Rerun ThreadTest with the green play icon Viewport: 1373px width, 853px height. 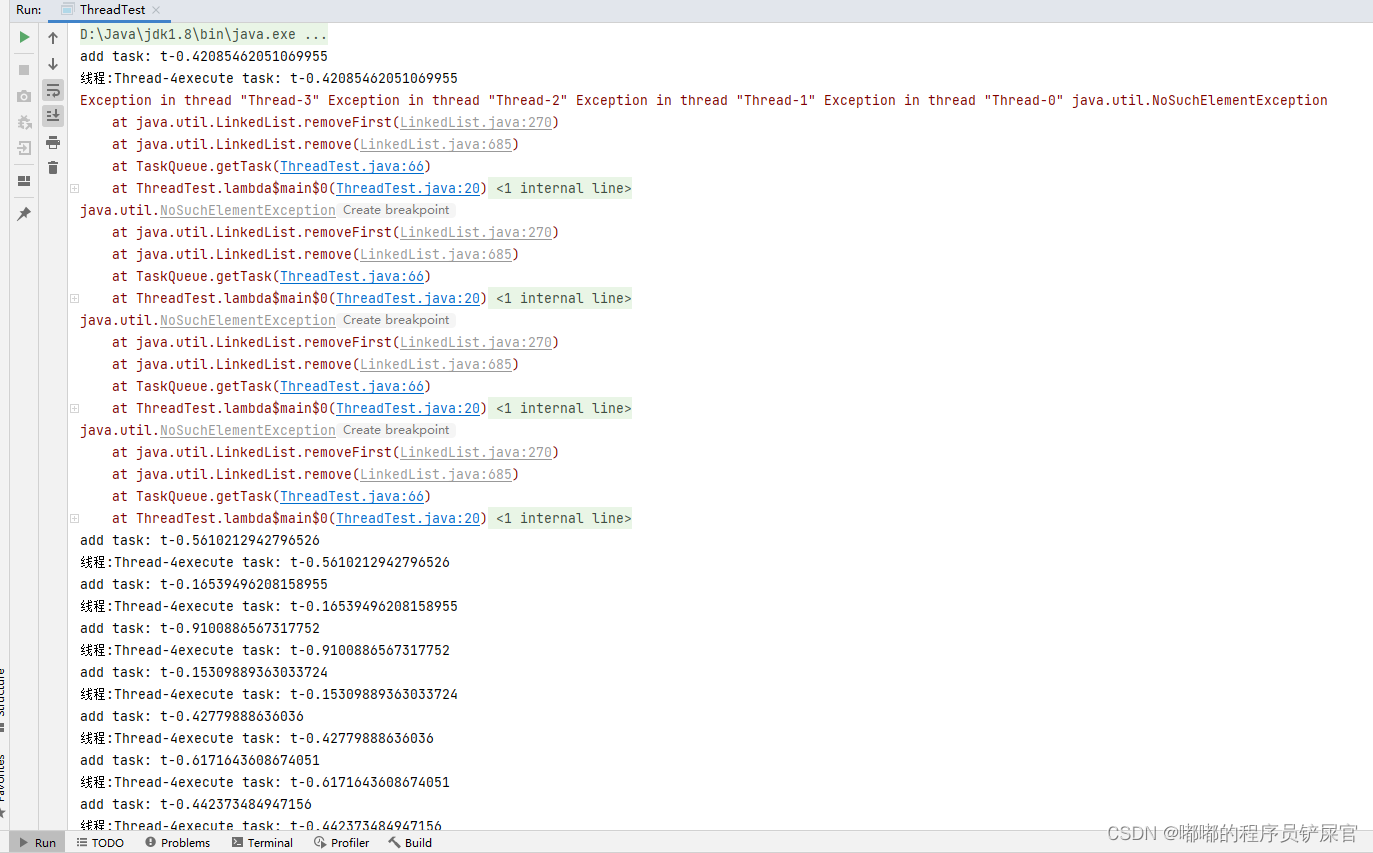[24, 38]
